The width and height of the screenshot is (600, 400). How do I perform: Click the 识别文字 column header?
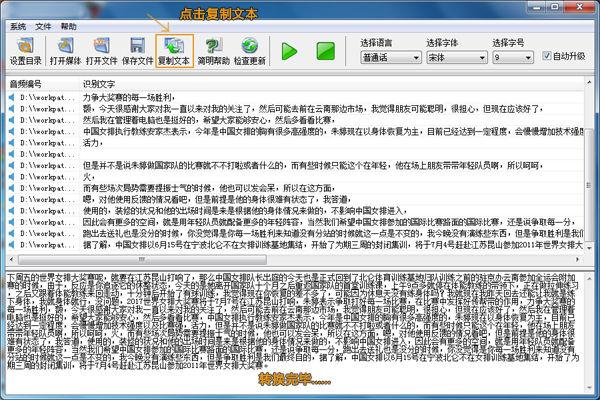(x=331, y=84)
